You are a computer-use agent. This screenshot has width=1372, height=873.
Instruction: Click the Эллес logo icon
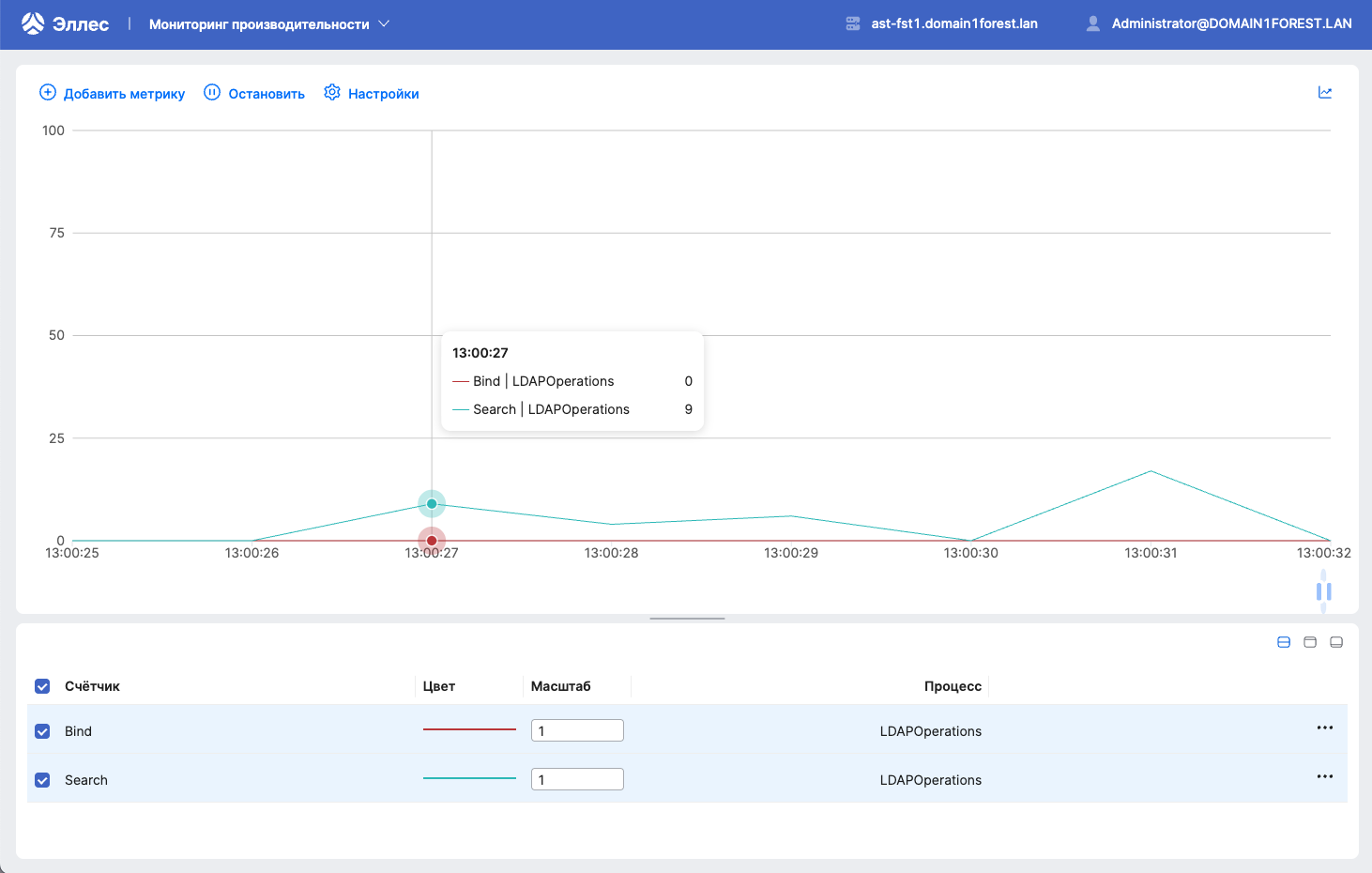pos(32,22)
